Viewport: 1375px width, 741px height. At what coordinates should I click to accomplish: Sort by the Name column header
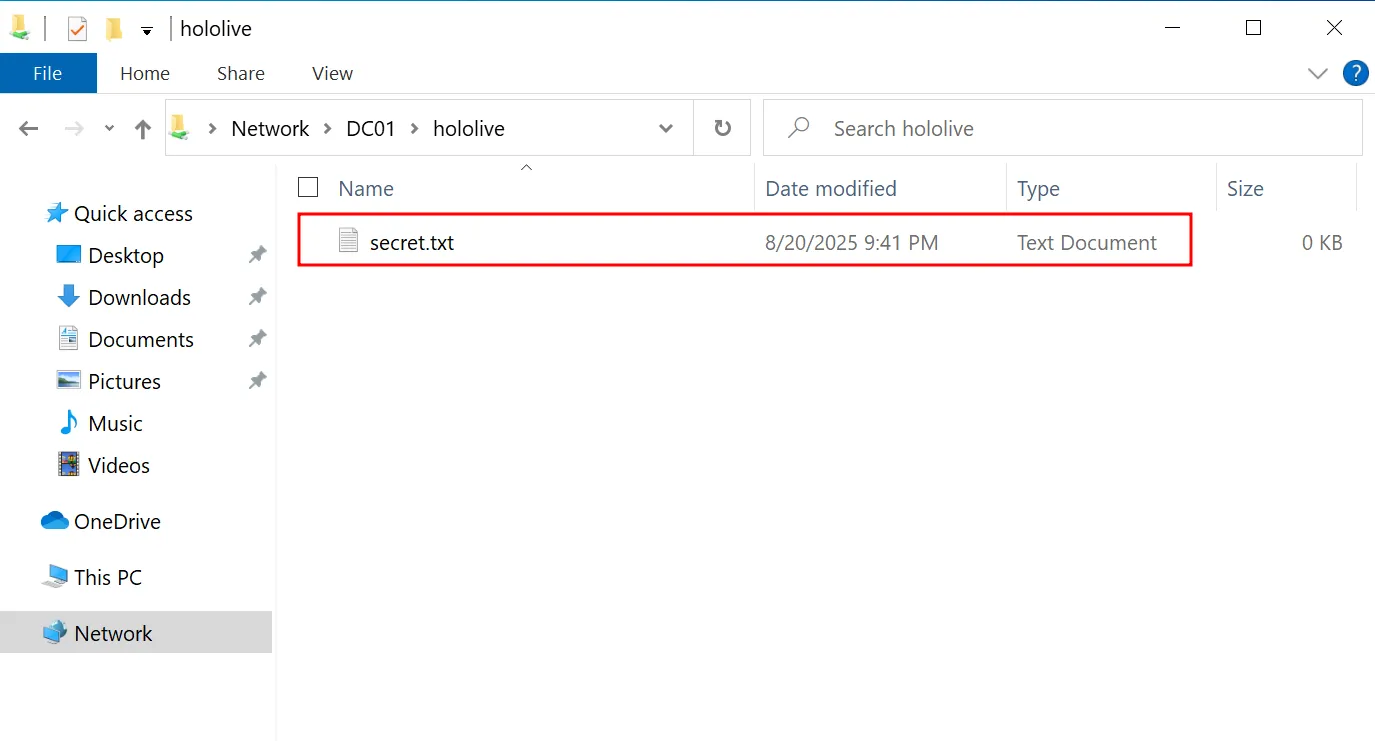pos(366,188)
